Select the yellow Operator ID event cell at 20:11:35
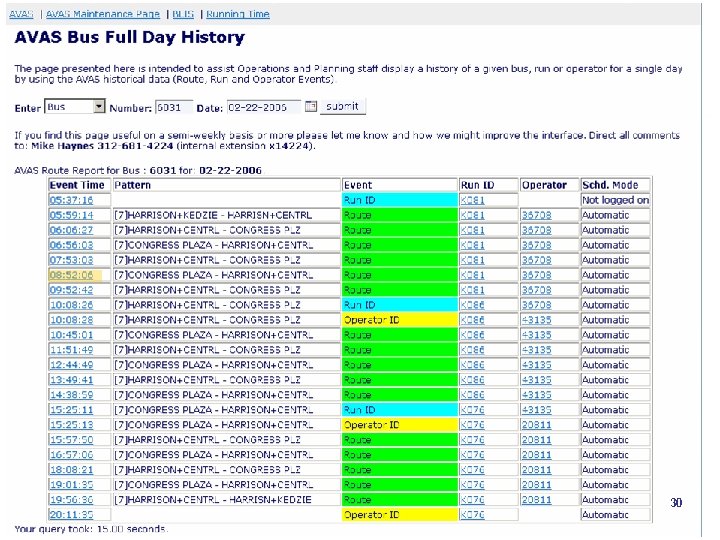 (399, 515)
